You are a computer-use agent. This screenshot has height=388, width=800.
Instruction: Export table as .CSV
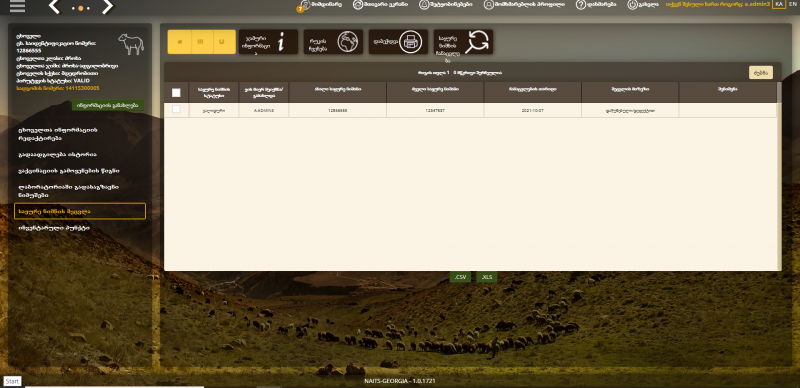pos(460,277)
